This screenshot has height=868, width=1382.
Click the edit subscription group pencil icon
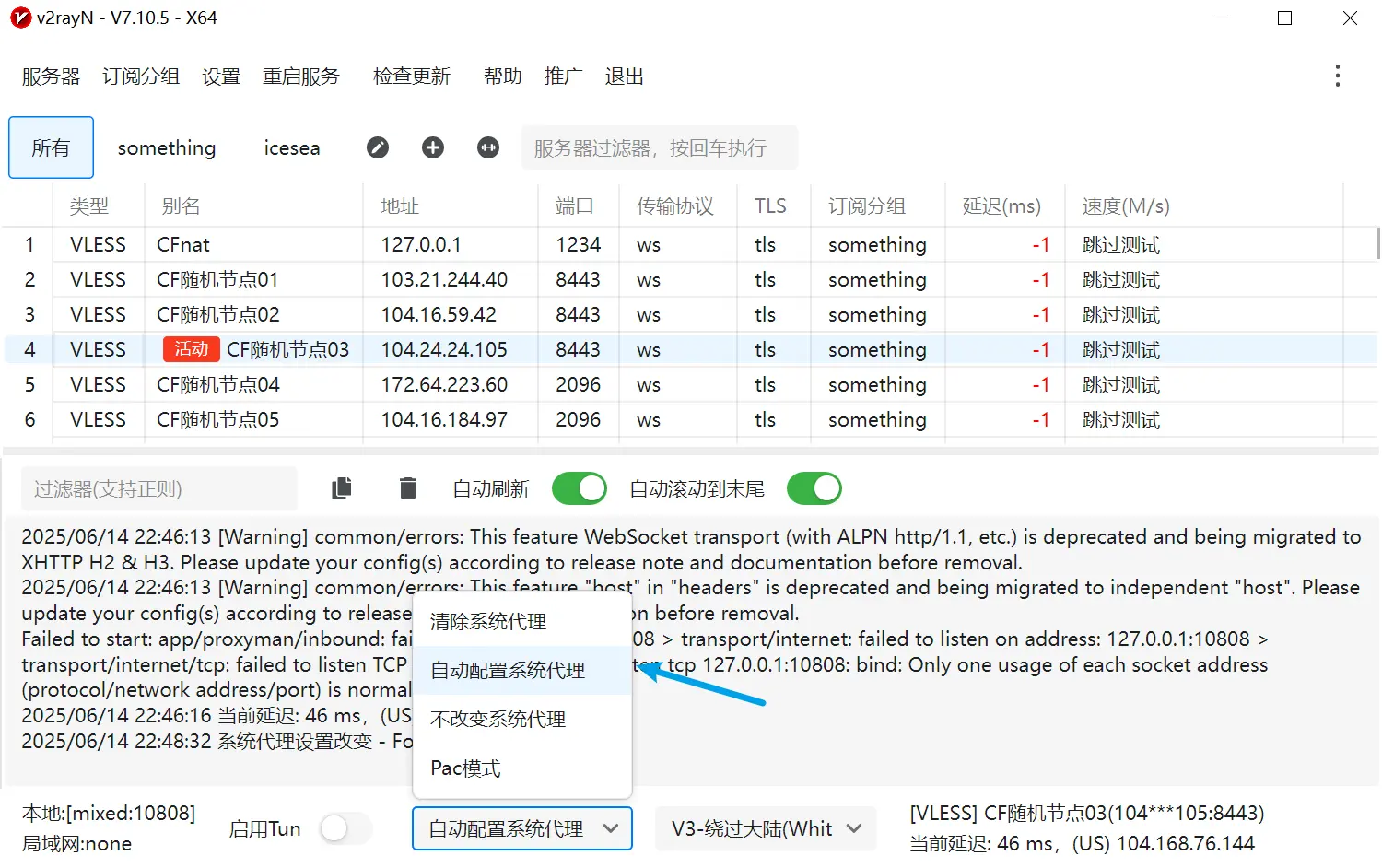click(378, 147)
